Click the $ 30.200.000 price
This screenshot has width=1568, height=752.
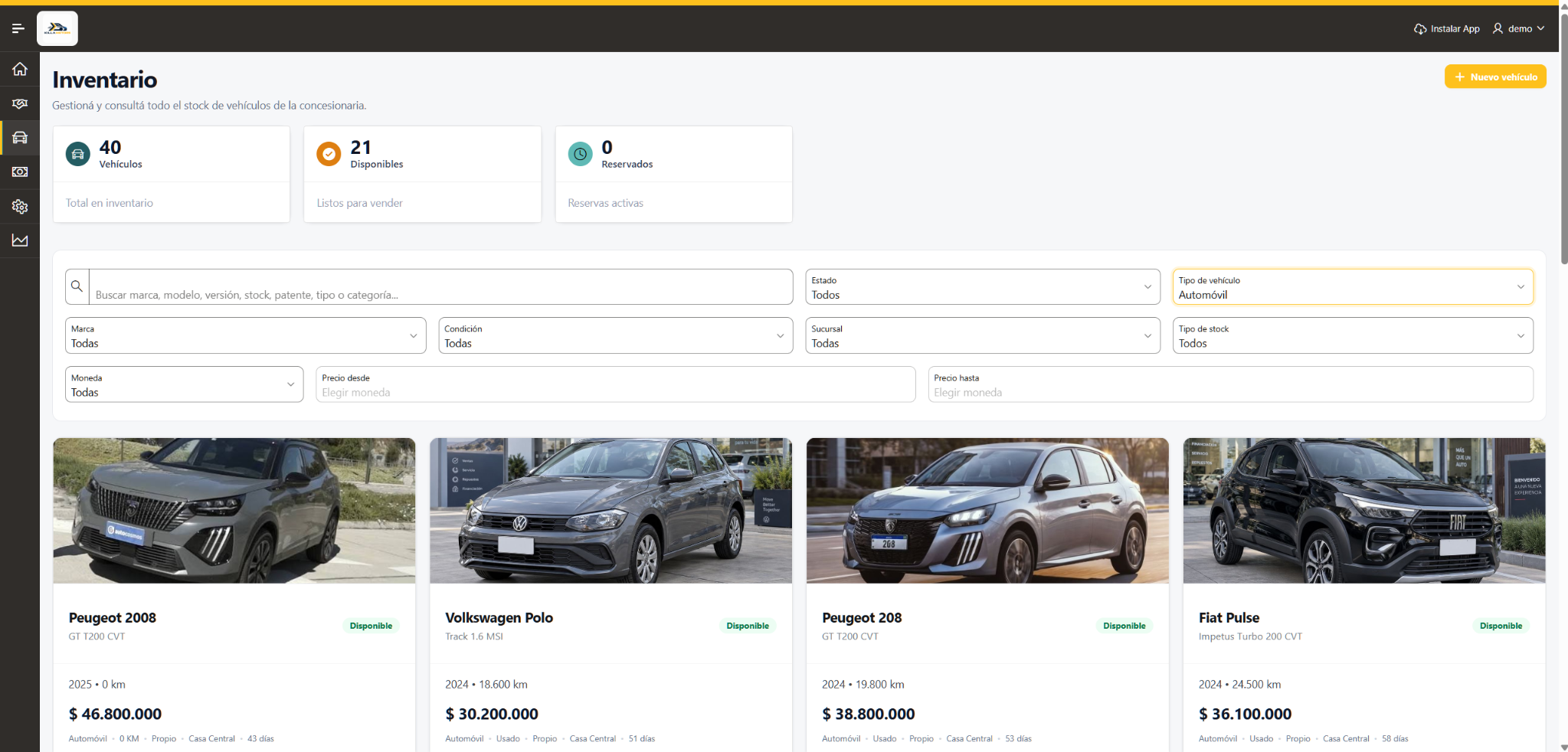[492, 714]
